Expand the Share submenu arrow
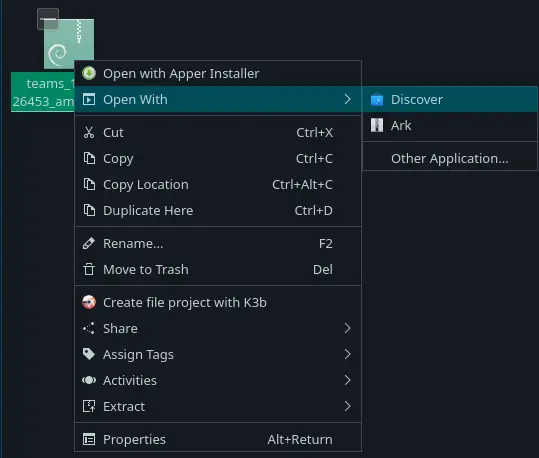Viewport: 539px width, 458px height. (348, 328)
